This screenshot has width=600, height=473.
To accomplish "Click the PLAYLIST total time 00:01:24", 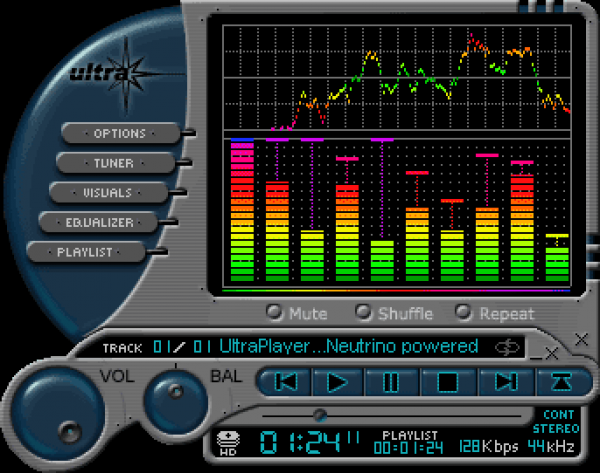I will tap(408, 447).
